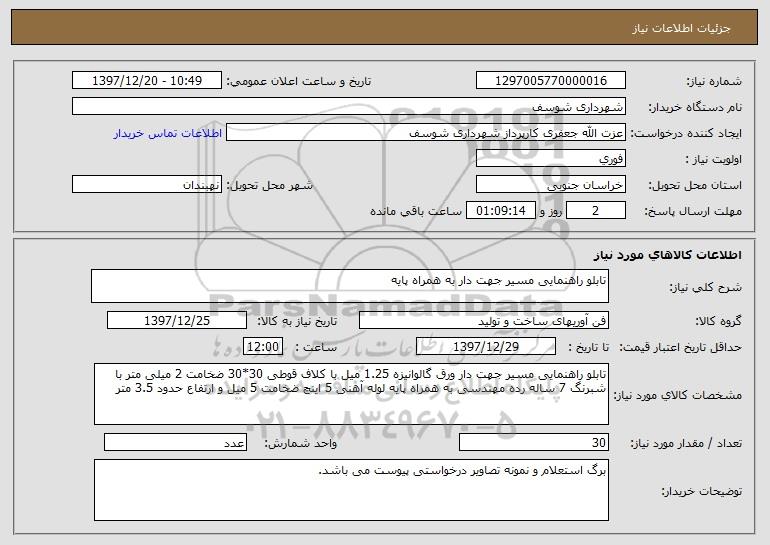Select the need-by date field 1397/12/25
770x545 pixels.
pyautogui.click(x=177, y=321)
